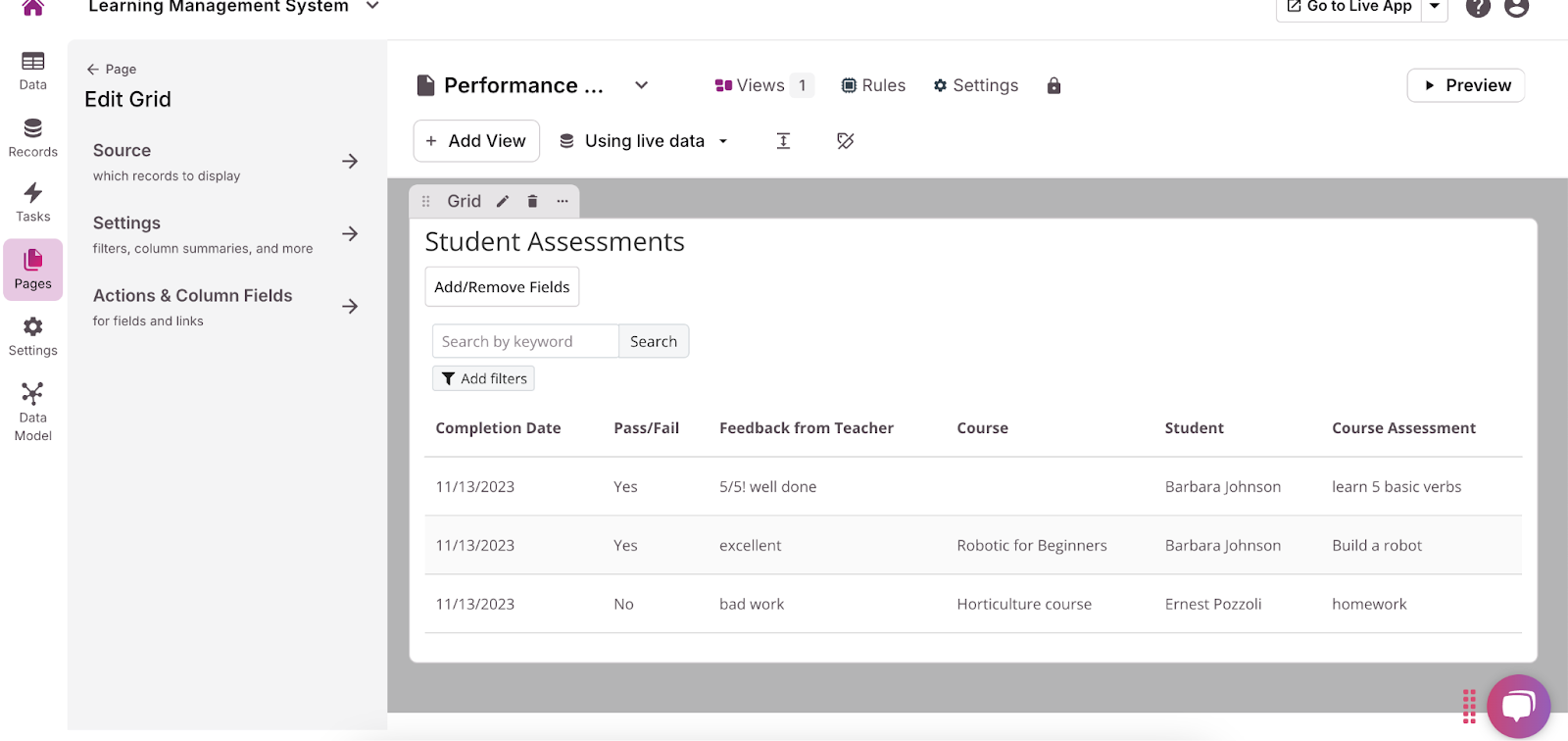Click the Search by keyword field
1568x741 pixels.
[525, 341]
